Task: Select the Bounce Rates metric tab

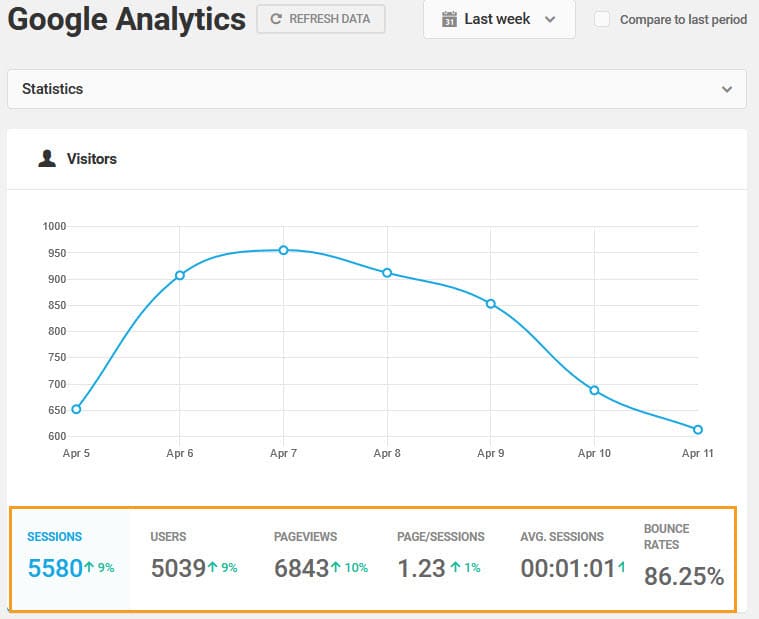Action: coord(683,557)
